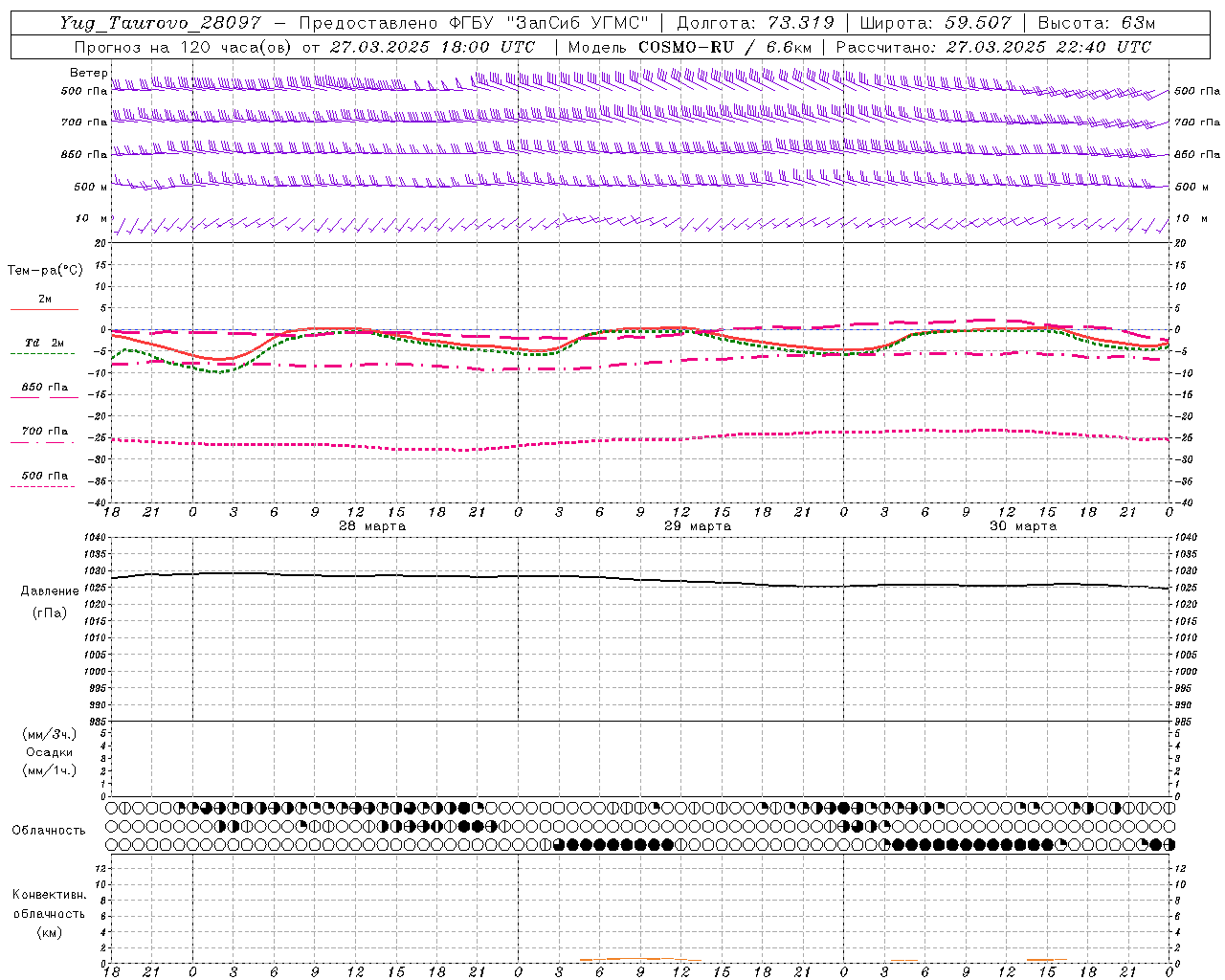Click the Осадки section label

click(50, 752)
